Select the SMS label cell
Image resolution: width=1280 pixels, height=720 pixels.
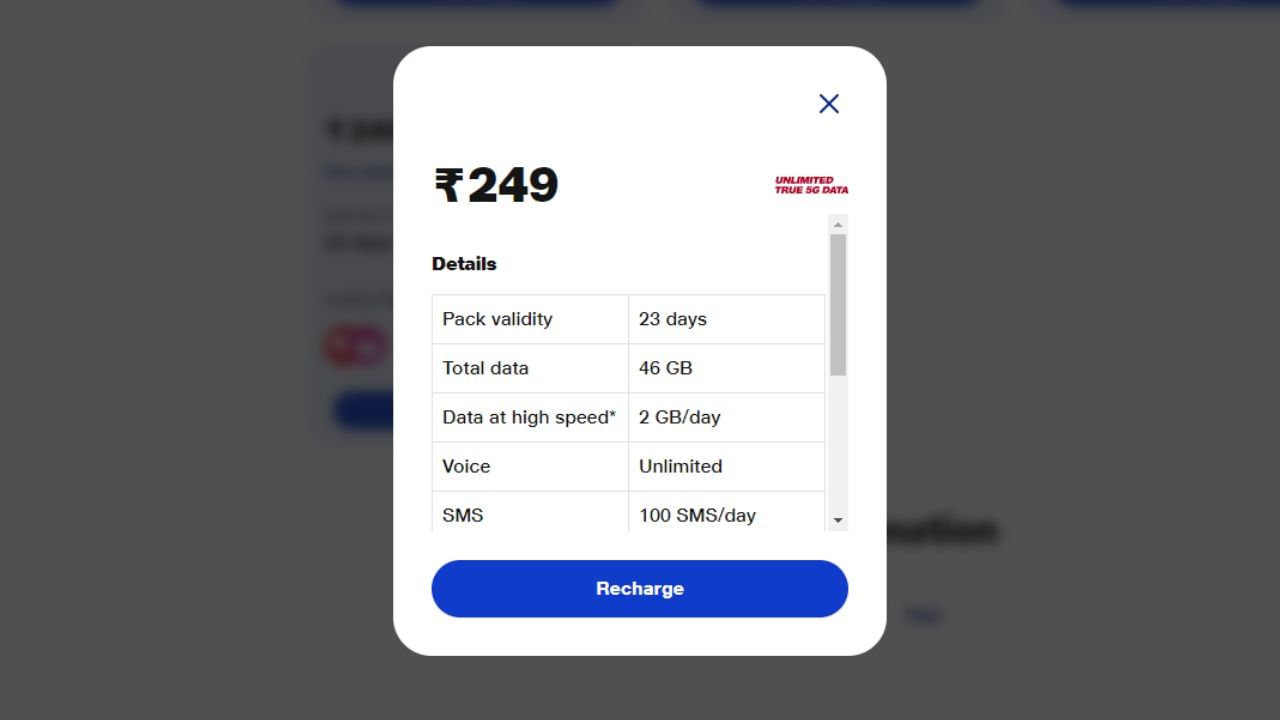(x=530, y=513)
